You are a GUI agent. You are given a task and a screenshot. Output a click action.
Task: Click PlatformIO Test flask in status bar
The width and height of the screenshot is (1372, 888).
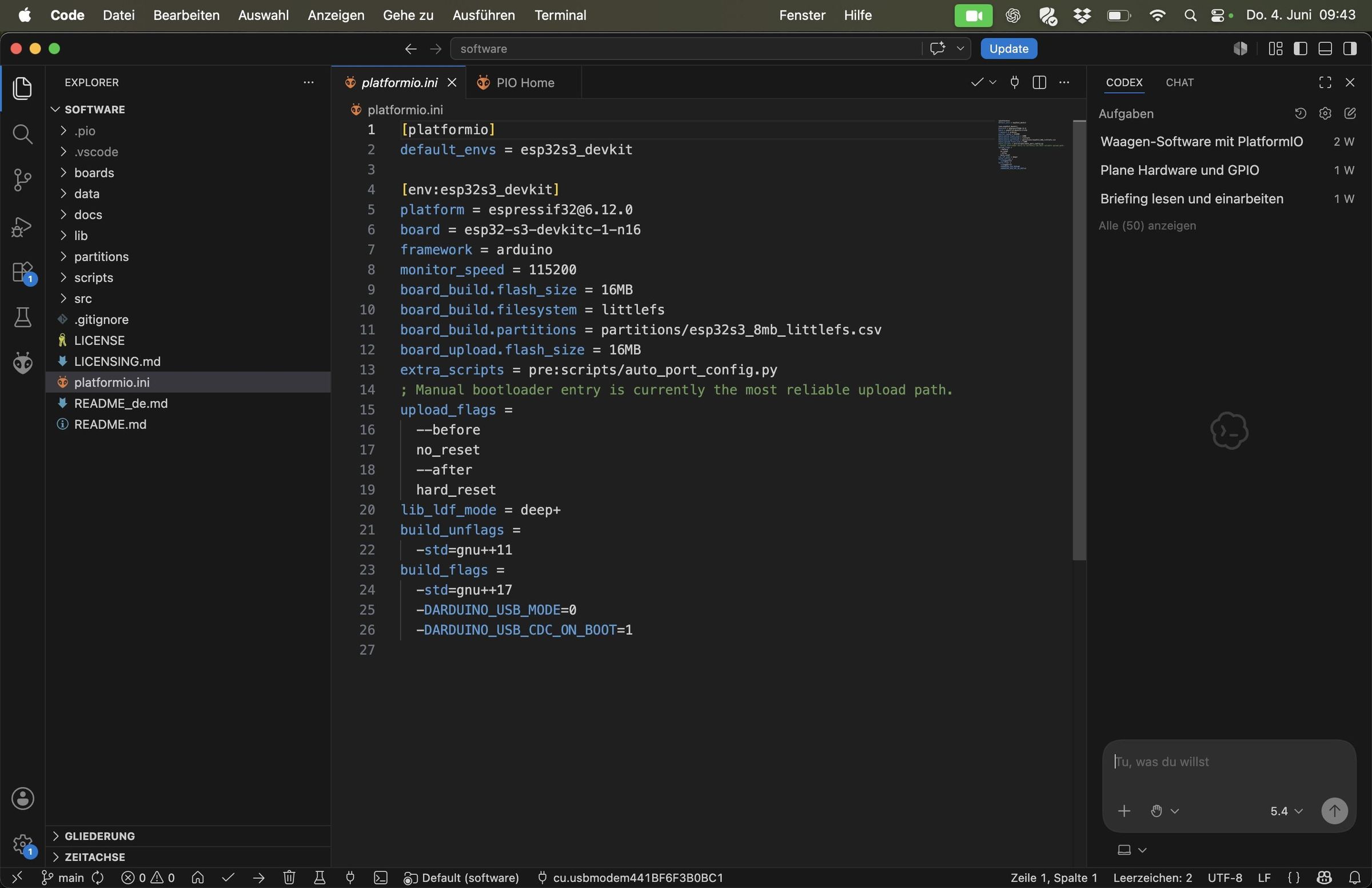320,878
